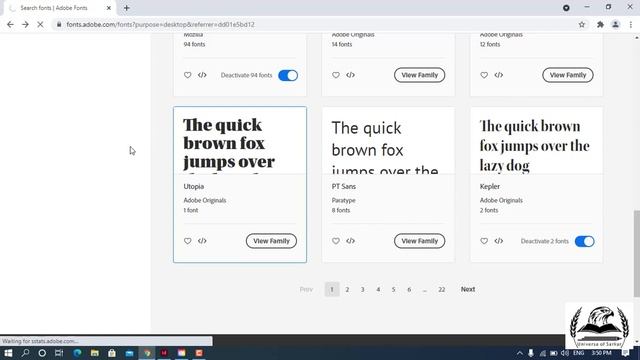640x360 pixels.
Task: Show hidden system tray icons
Action: coord(520,353)
